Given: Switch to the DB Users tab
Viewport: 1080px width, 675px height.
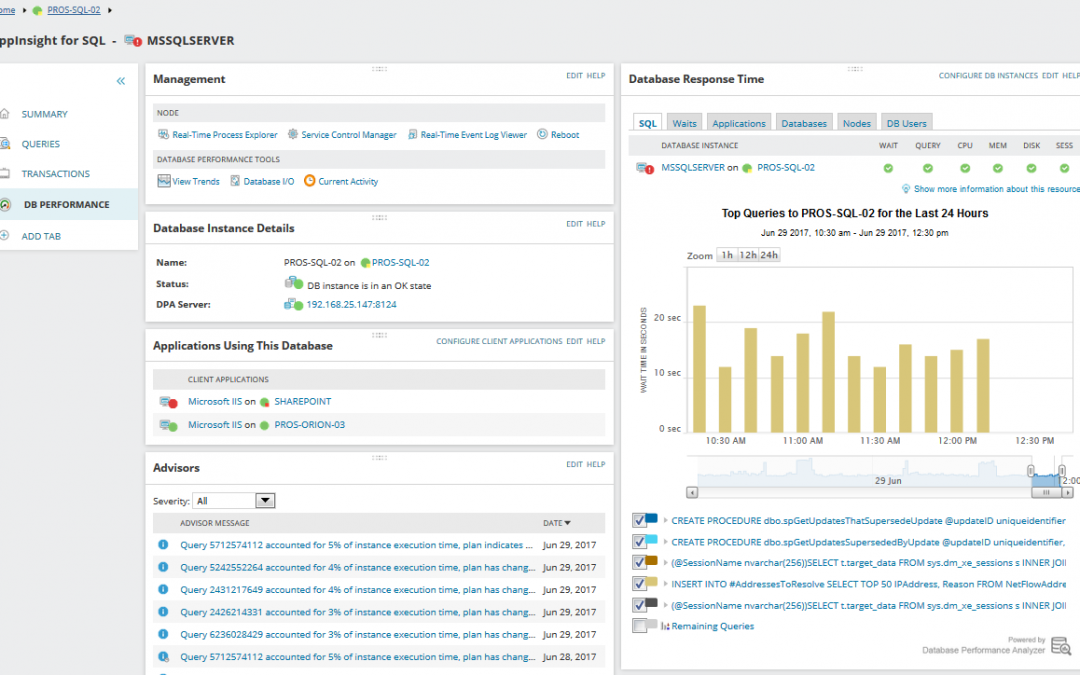Looking at the screenshot, I should pos(906,123).
